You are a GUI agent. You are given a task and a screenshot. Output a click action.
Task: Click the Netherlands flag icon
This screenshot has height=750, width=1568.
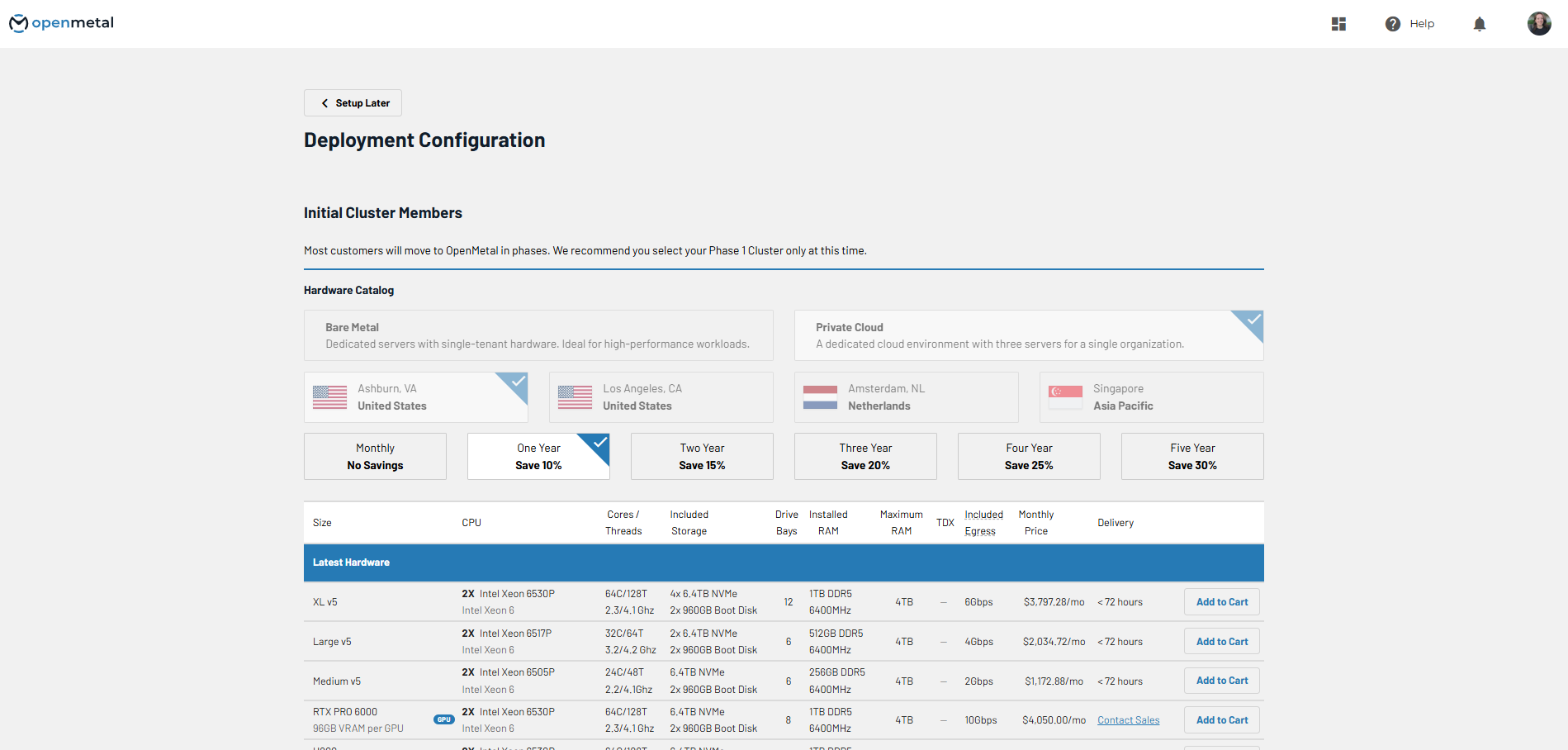(820, 397)
